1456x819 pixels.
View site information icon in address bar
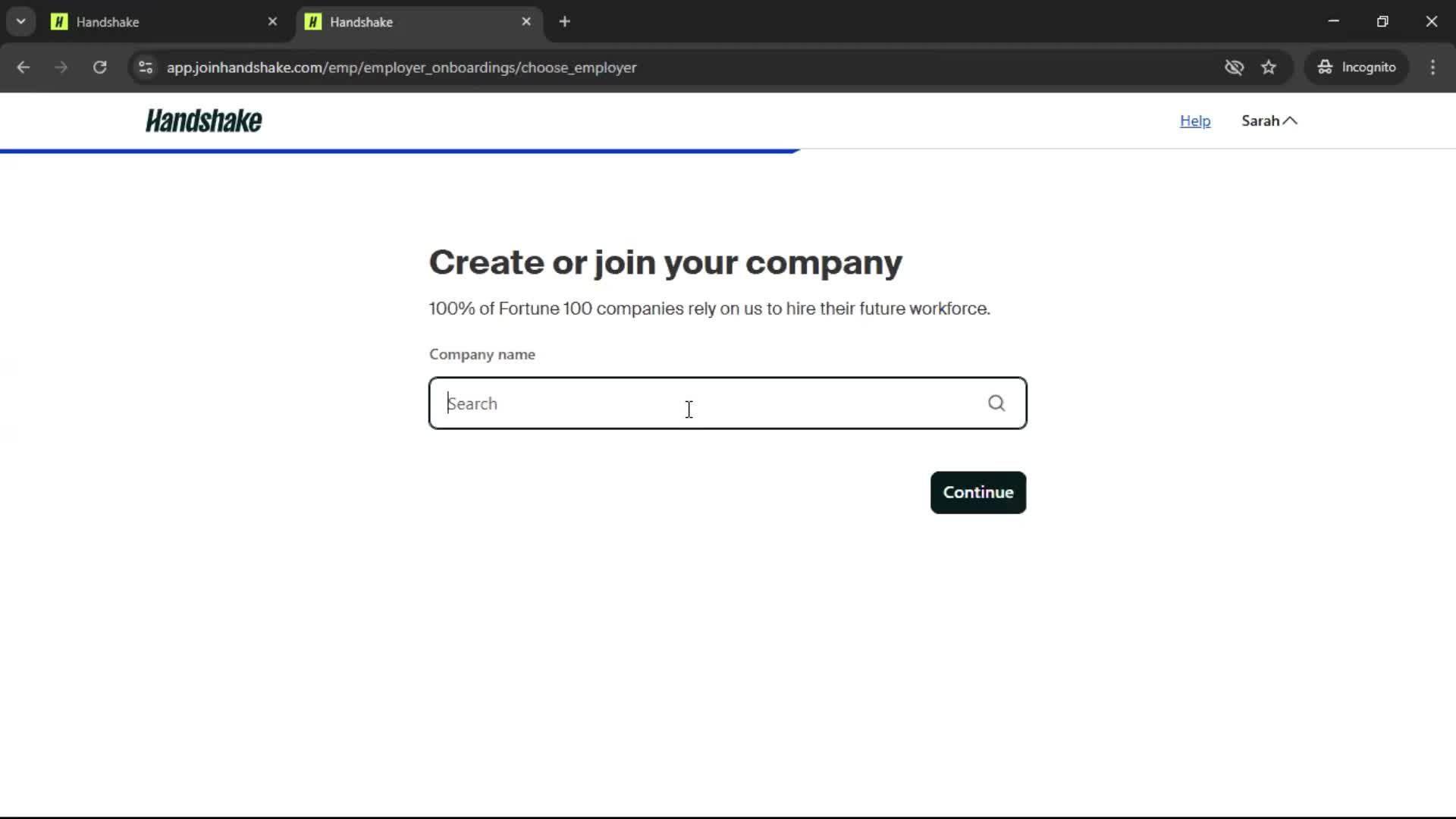pos(146,67)
